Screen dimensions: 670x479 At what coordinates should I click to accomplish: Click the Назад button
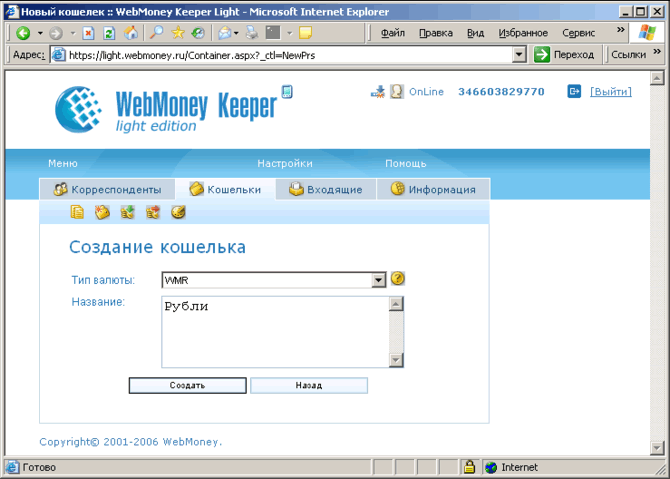pos(309,385)
